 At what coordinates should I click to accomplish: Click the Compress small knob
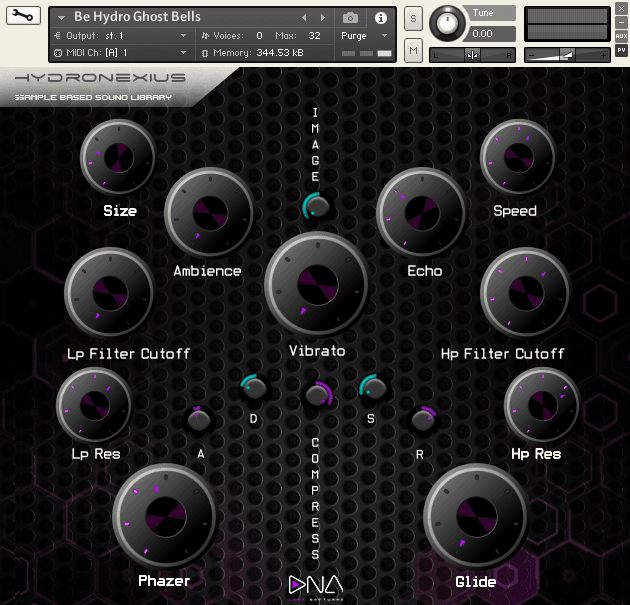(x=317, y=394)
